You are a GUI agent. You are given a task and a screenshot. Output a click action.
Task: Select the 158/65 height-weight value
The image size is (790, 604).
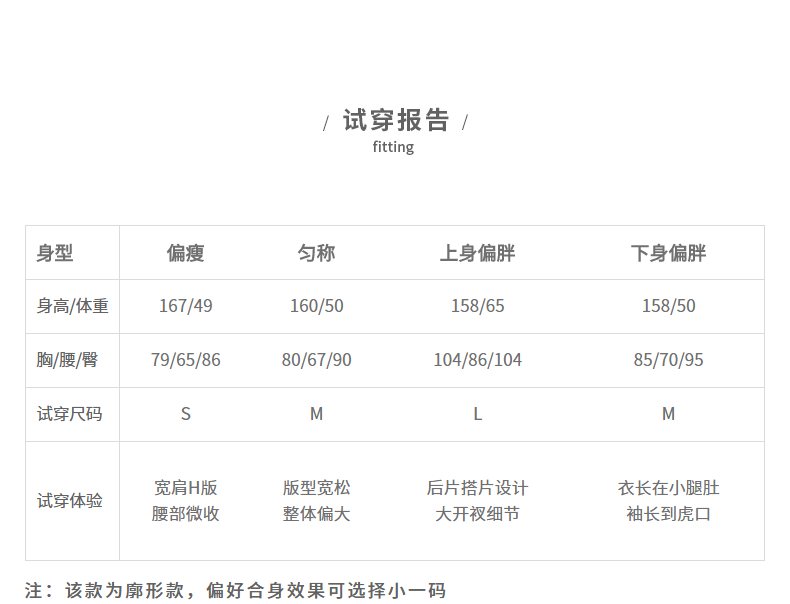tap(477, 306)
